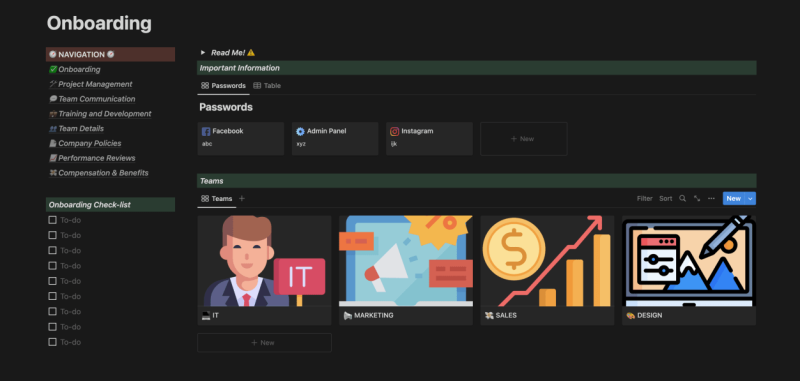Open the Facebook password card
800x381 pixels.
click(240, 139)
